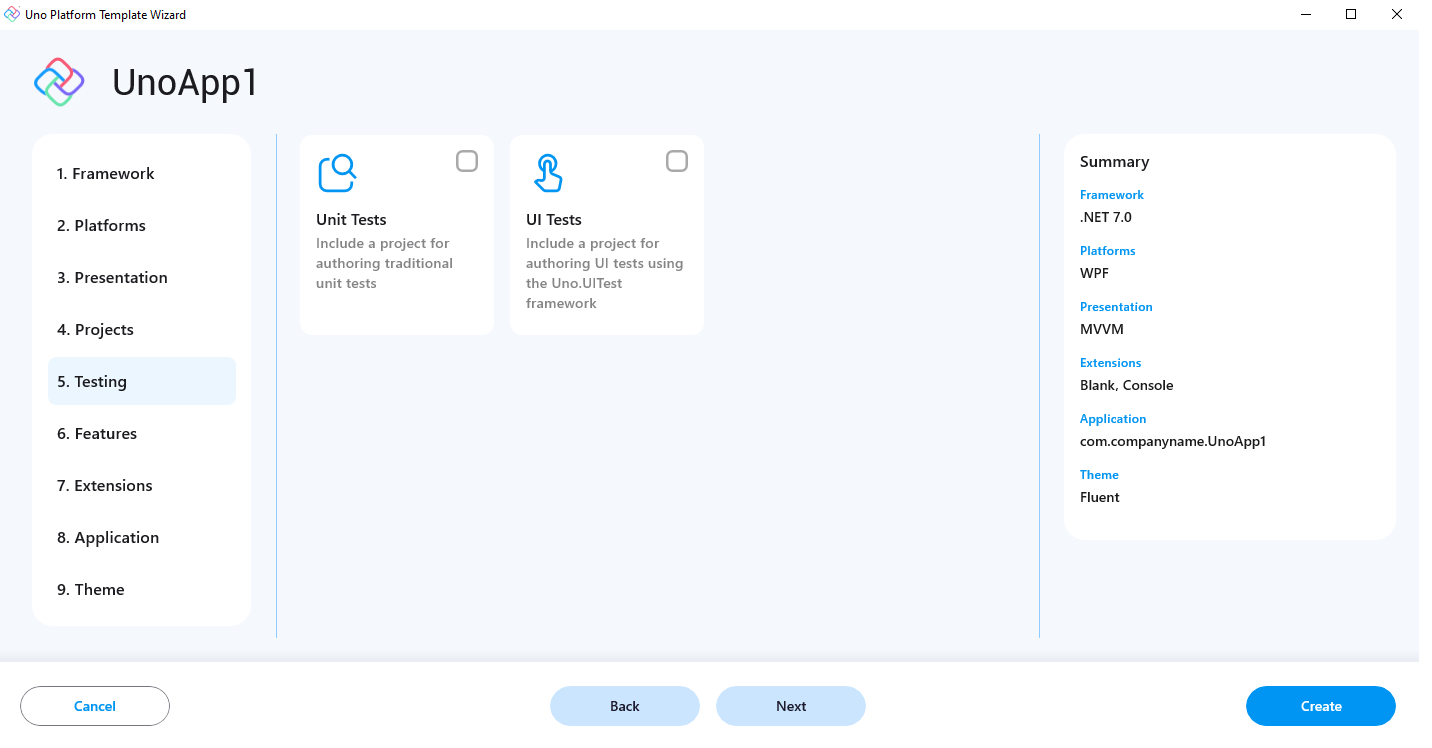Open the 2. Platforms step
1432x748 pixels.
142,225
